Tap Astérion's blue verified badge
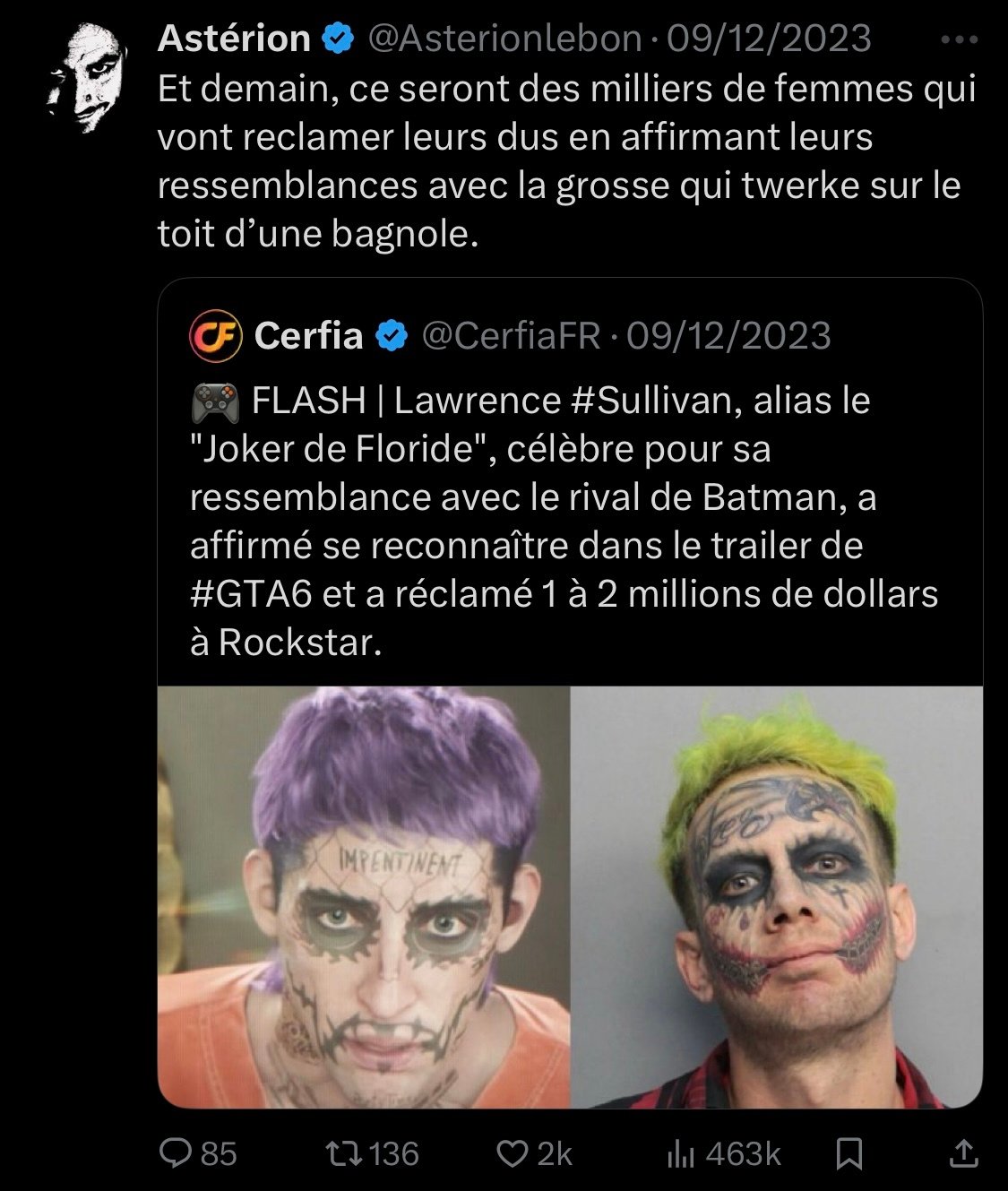 [x=337, y=39]
